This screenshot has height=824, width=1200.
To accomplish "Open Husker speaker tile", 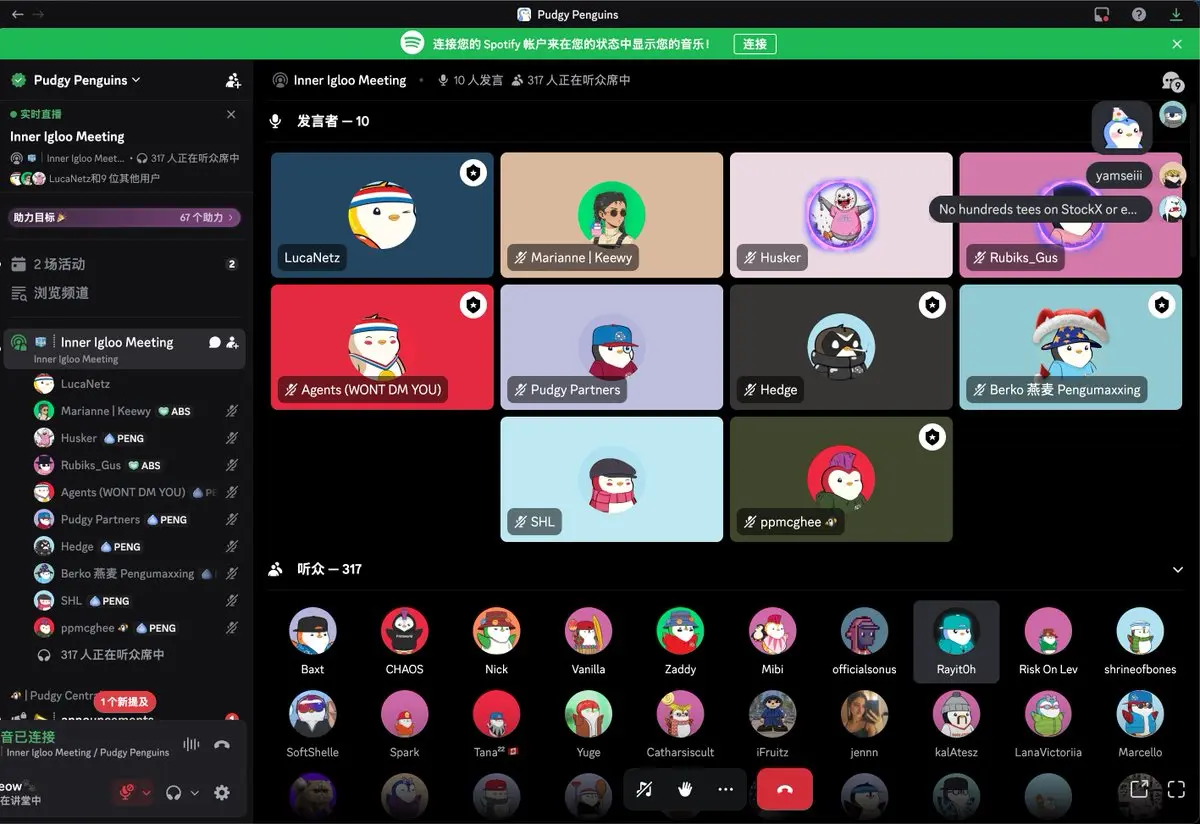I will 841,215.
